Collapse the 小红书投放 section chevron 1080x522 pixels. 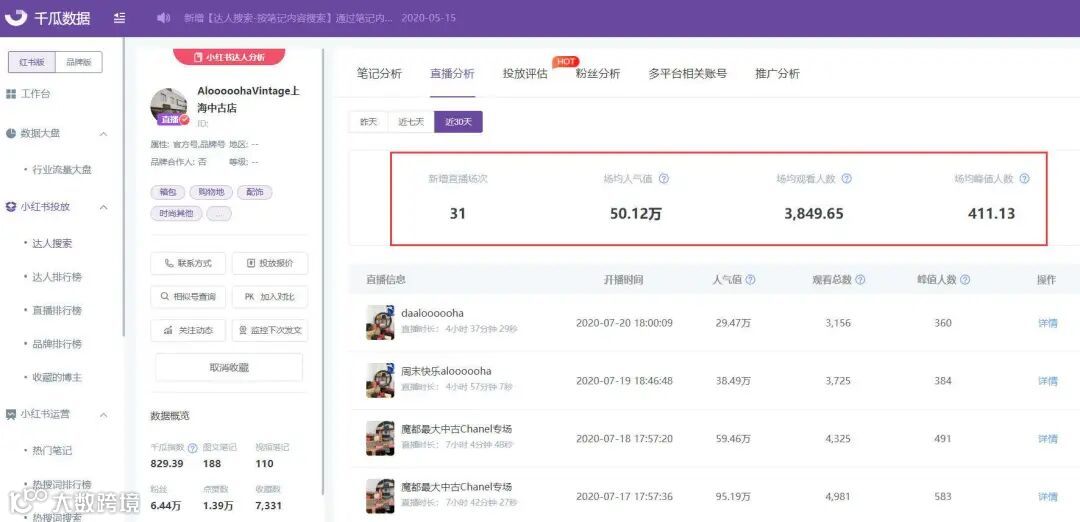[x=103, y=207]
